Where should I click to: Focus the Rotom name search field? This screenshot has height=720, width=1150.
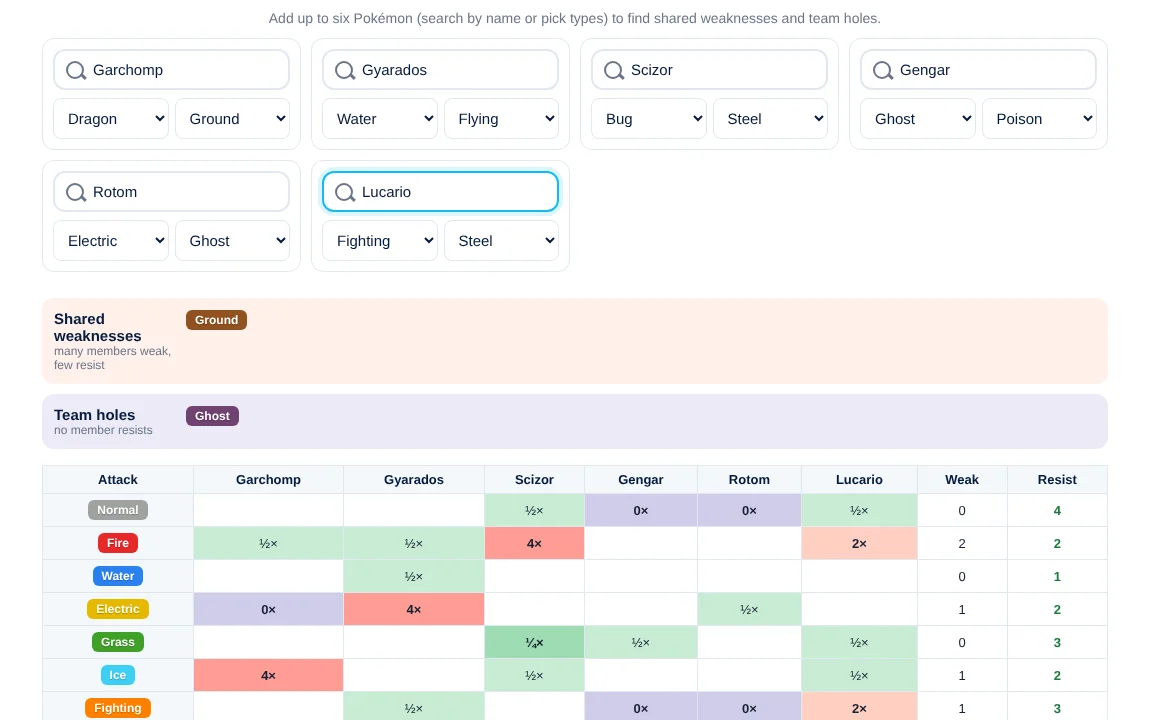(x=172, y=191)
